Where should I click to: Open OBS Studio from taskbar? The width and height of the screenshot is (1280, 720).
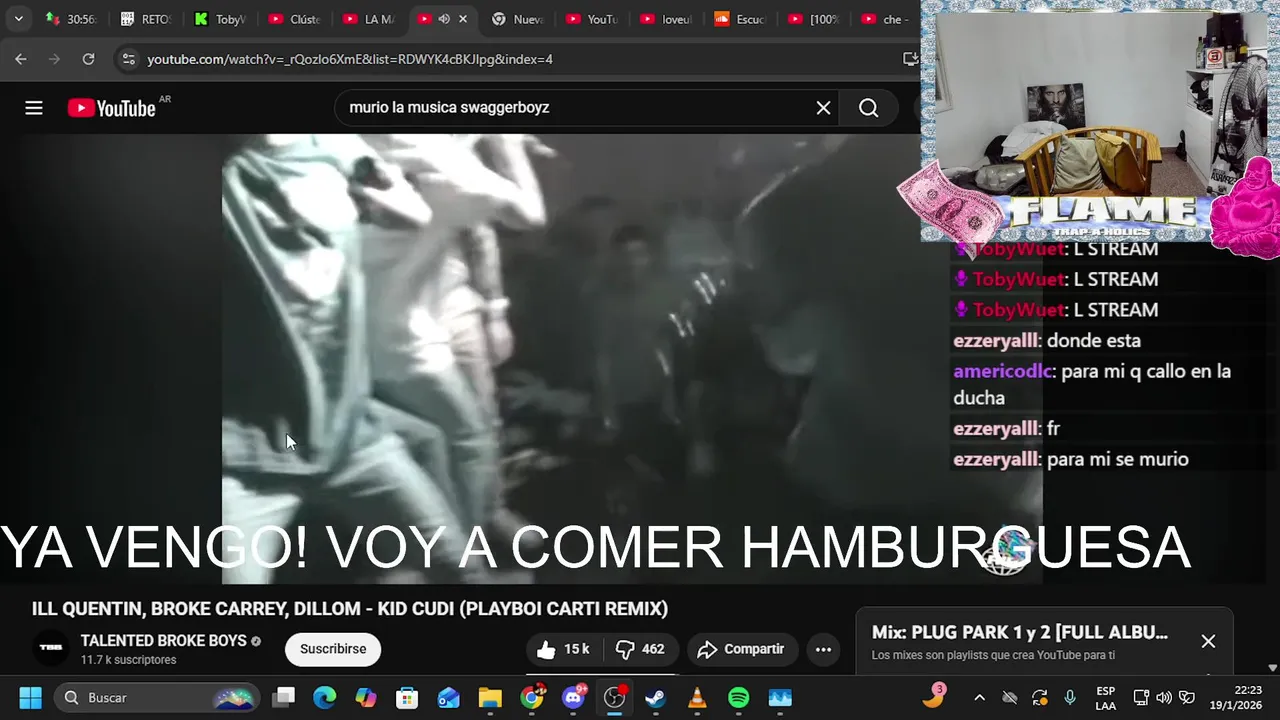pyautogui.click(x=615, y=697)
